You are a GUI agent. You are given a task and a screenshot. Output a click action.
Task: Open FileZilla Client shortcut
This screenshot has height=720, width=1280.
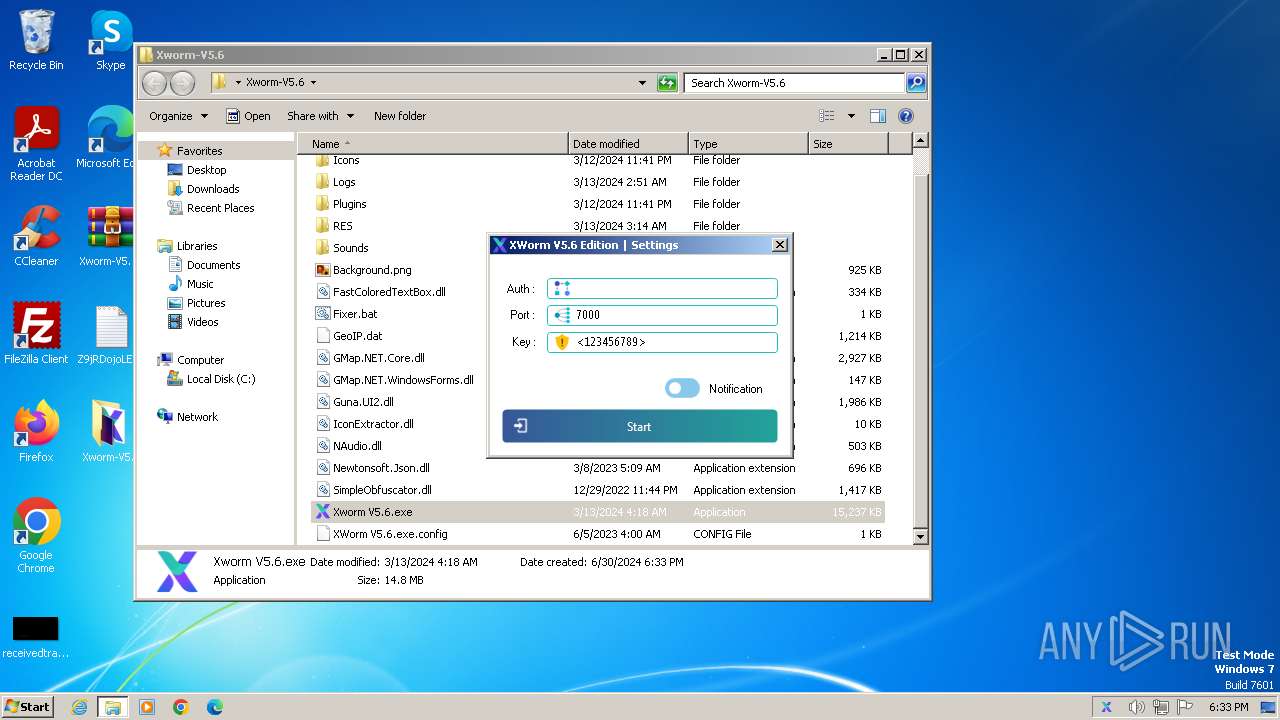click(36, 334)
